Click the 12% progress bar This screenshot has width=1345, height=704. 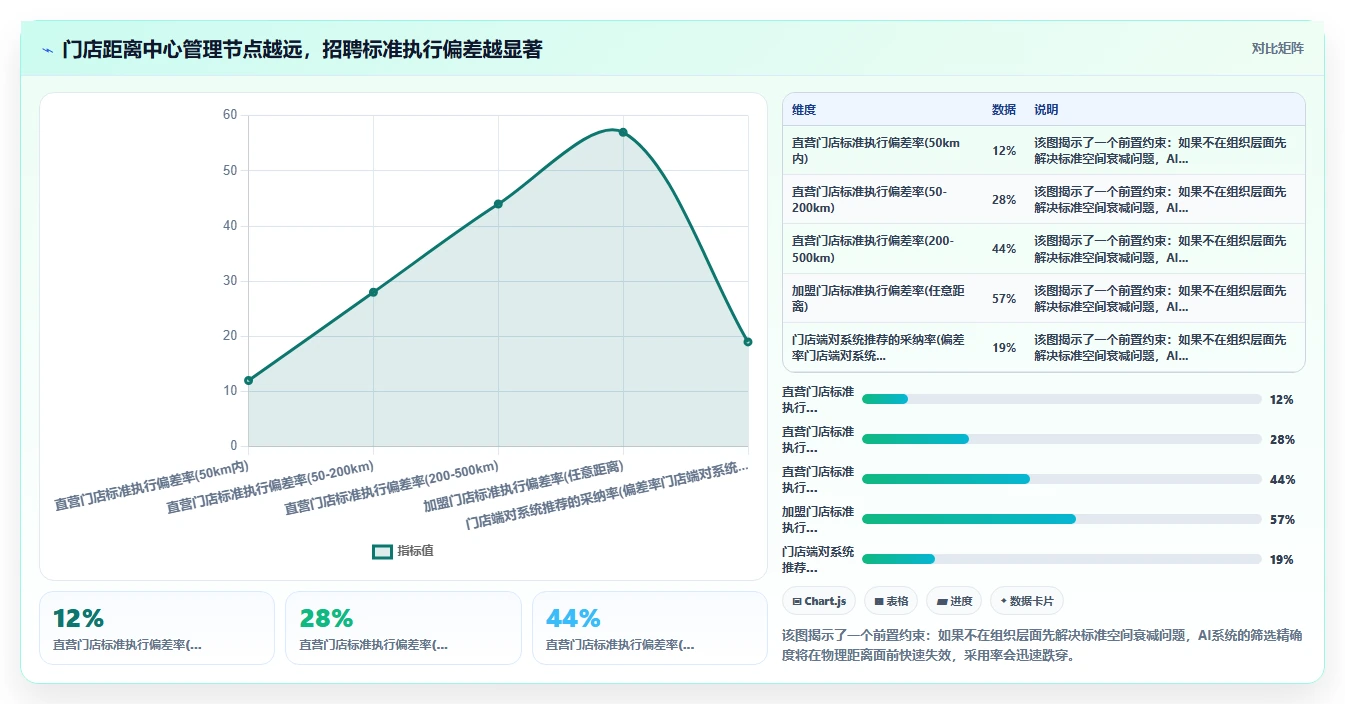(1062, 399)
